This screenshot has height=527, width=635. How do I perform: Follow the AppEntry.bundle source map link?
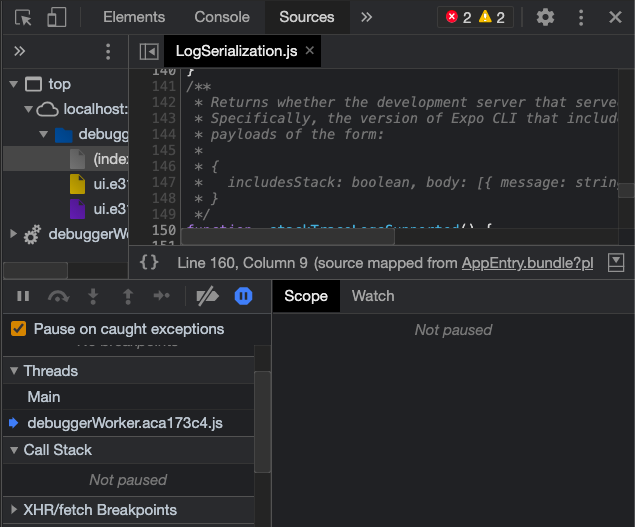click(x=527, y=263)
